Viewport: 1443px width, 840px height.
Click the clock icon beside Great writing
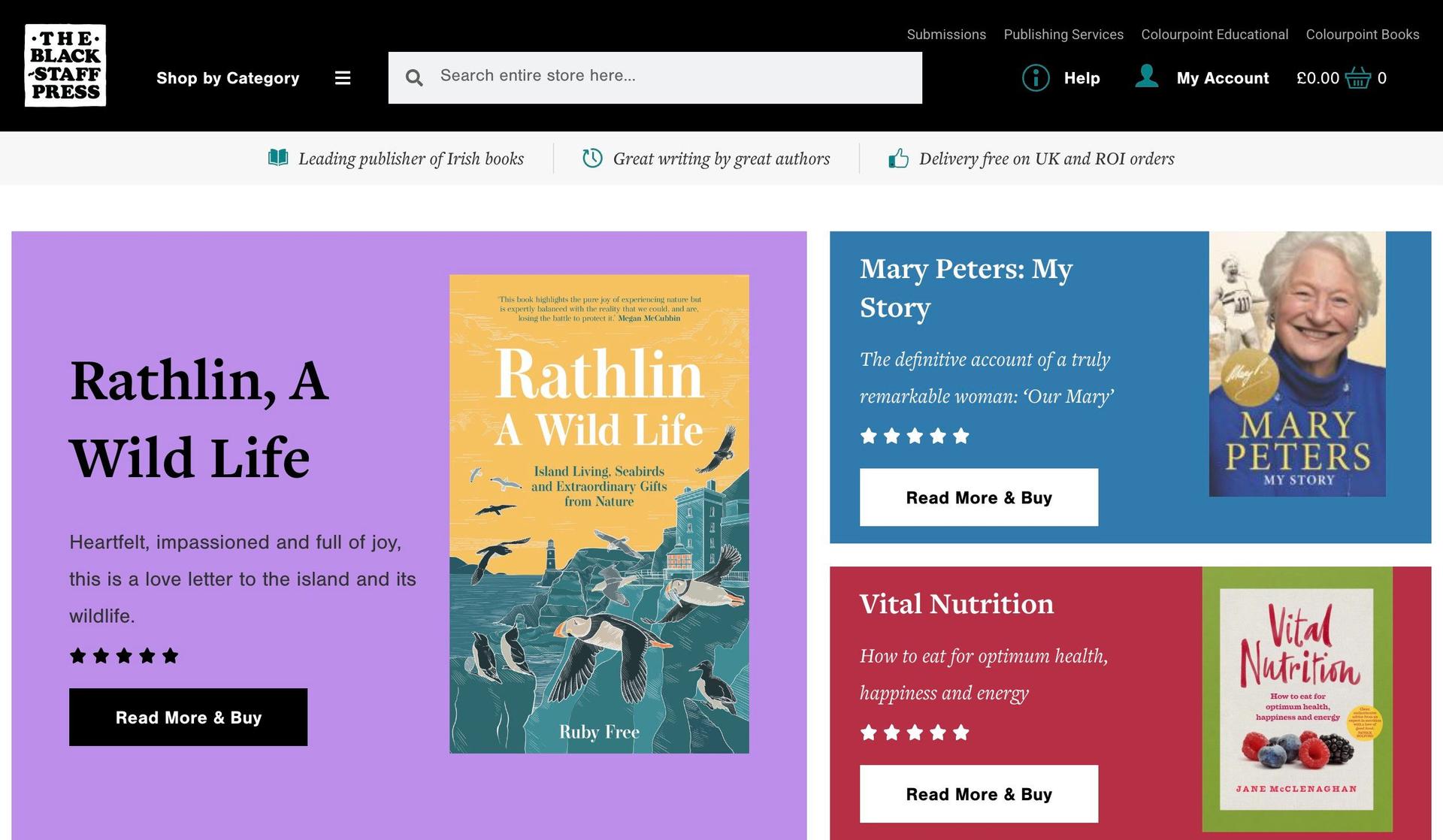coord(592,158)
